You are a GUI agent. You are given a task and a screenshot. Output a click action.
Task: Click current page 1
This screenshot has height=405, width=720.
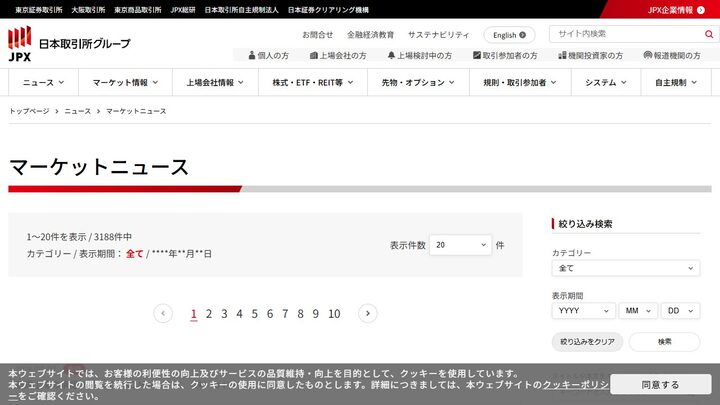[x=194, y=314]
